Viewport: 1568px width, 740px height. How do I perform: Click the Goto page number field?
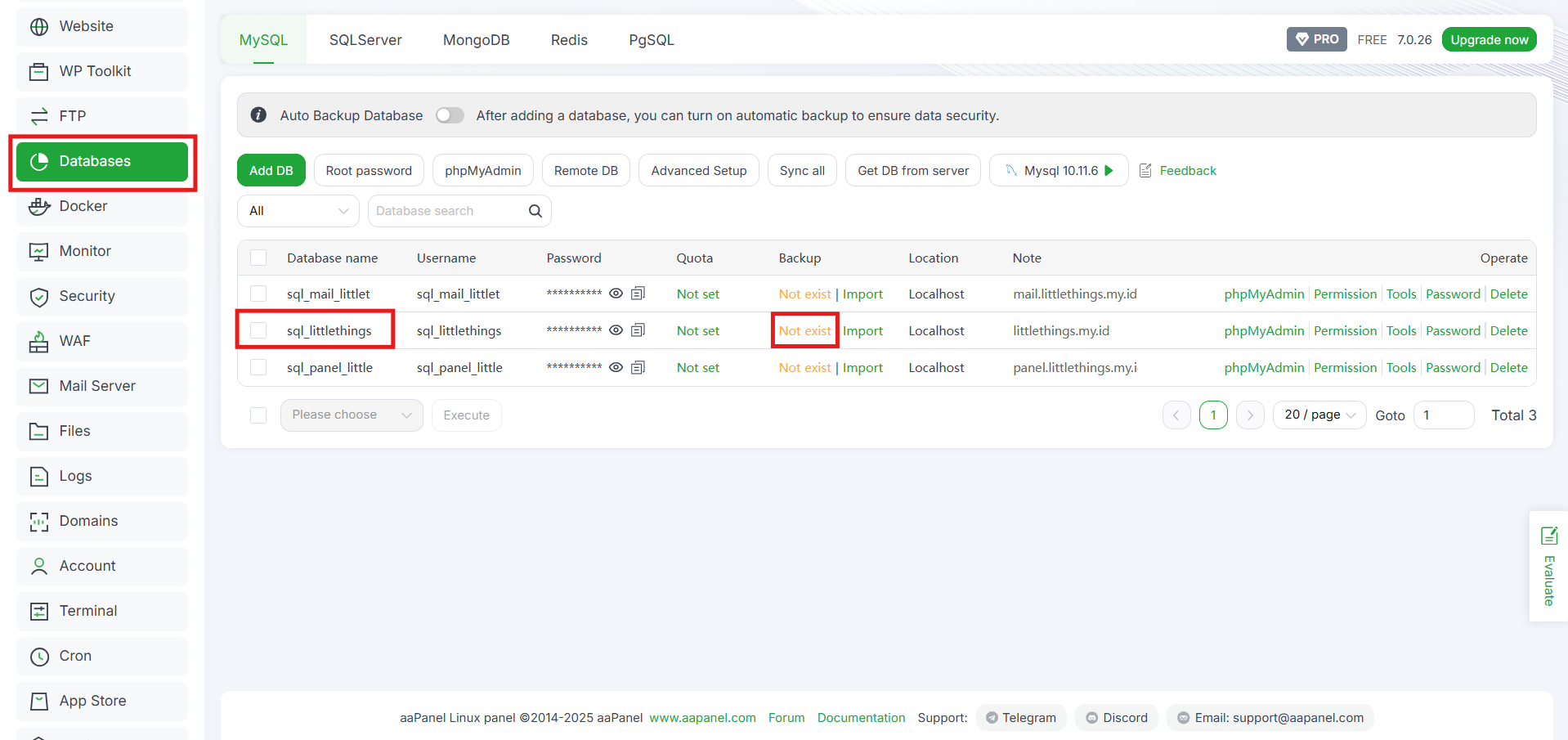click(x=1444, y=415)
